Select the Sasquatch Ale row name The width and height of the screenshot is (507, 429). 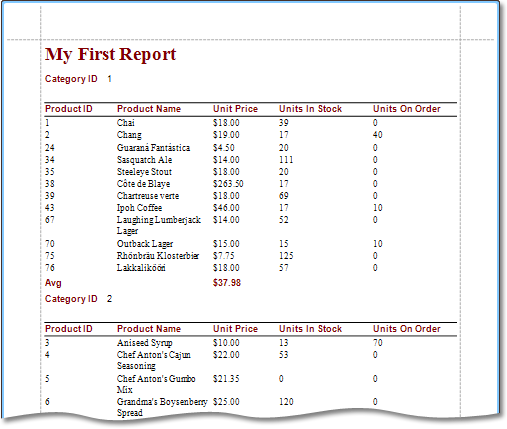(144, 160)
